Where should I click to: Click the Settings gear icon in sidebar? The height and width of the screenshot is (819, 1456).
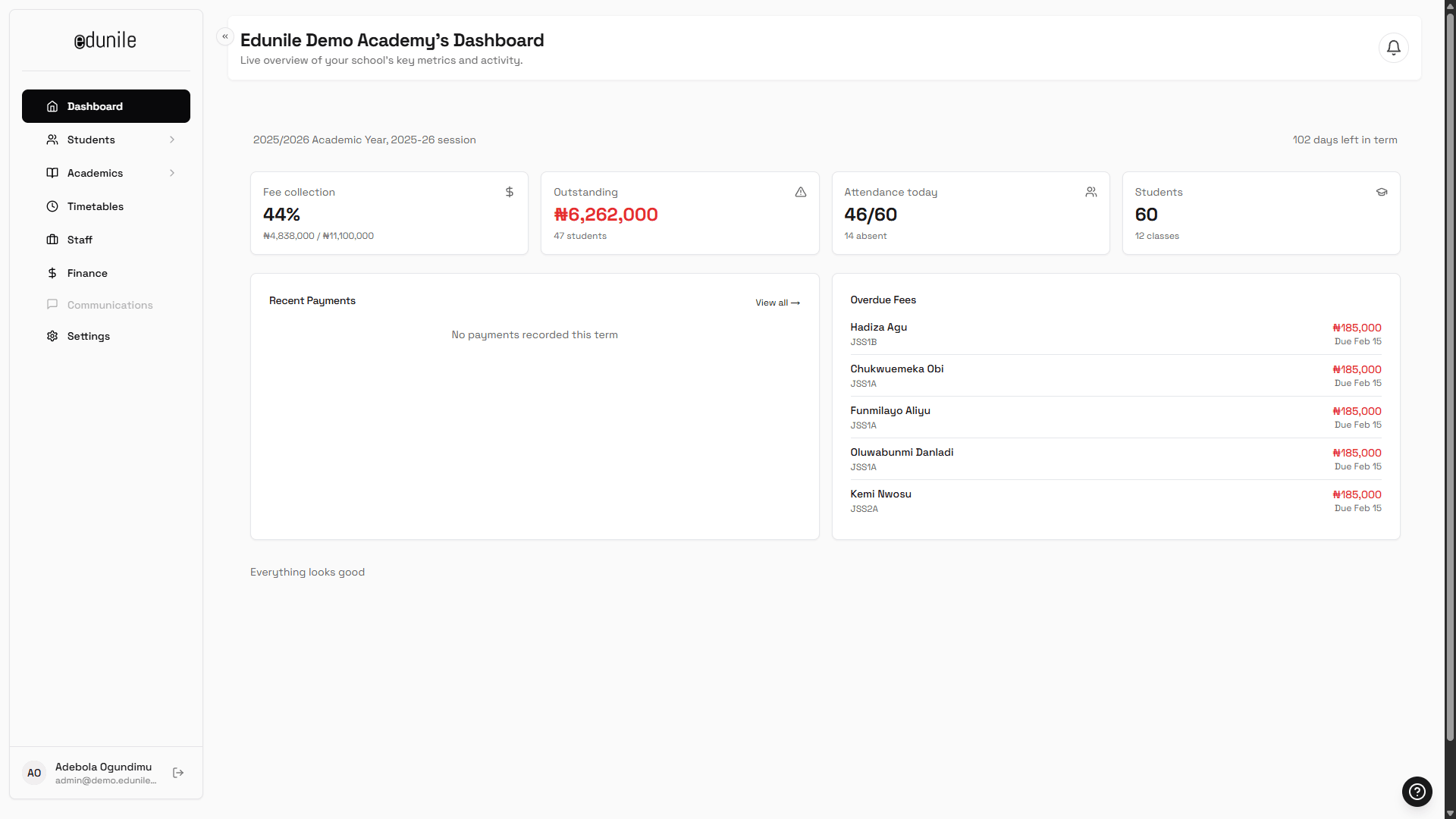[x=52, y=336]
